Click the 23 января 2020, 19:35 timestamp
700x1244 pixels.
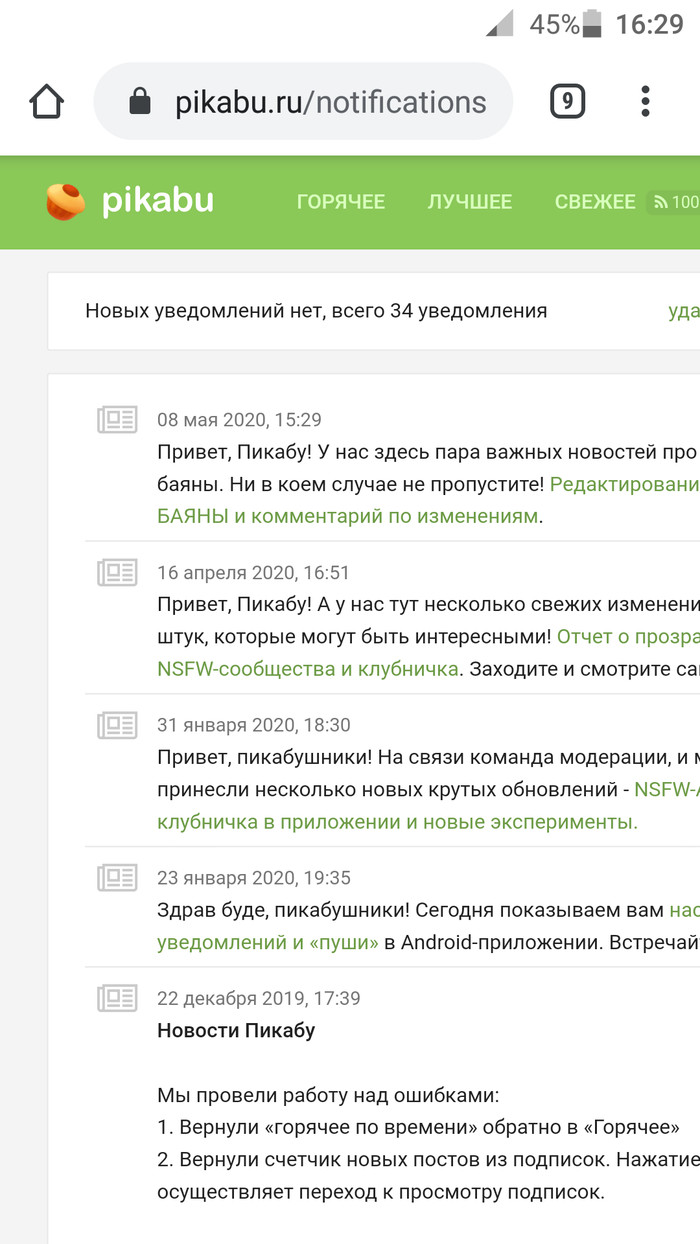pyautogui.click(x=254, y=878)
